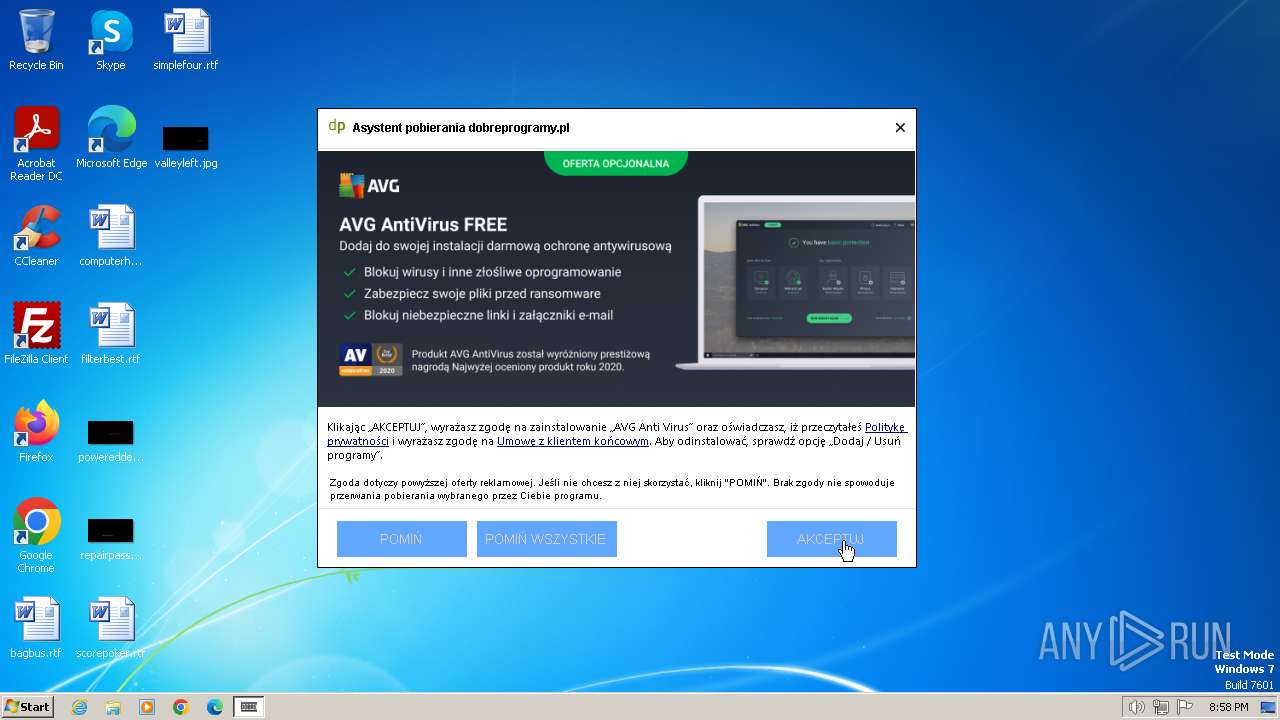
Task: Select the computerh... document icon
Action: pyautogui.click(x=111, y=236)
